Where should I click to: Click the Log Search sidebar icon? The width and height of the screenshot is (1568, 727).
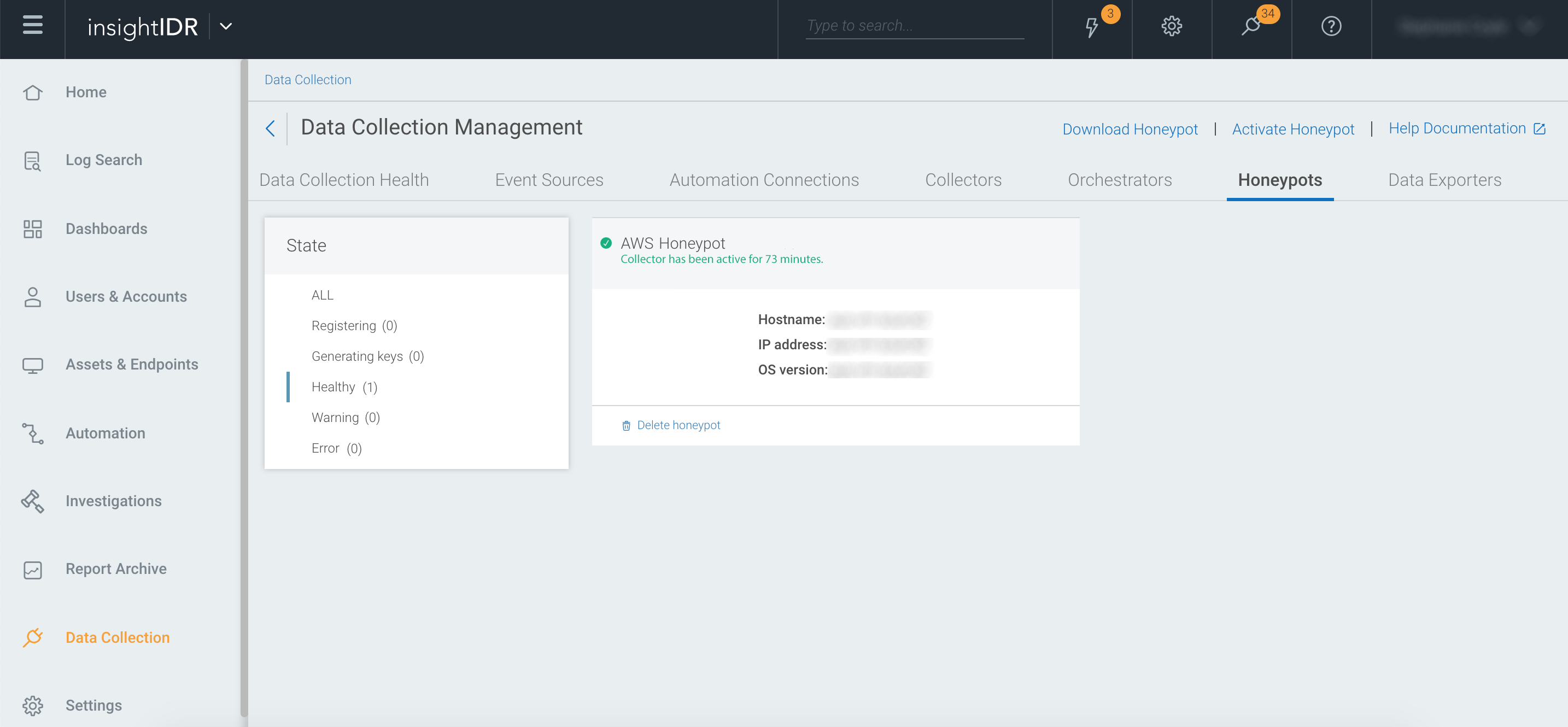(32, 161)
